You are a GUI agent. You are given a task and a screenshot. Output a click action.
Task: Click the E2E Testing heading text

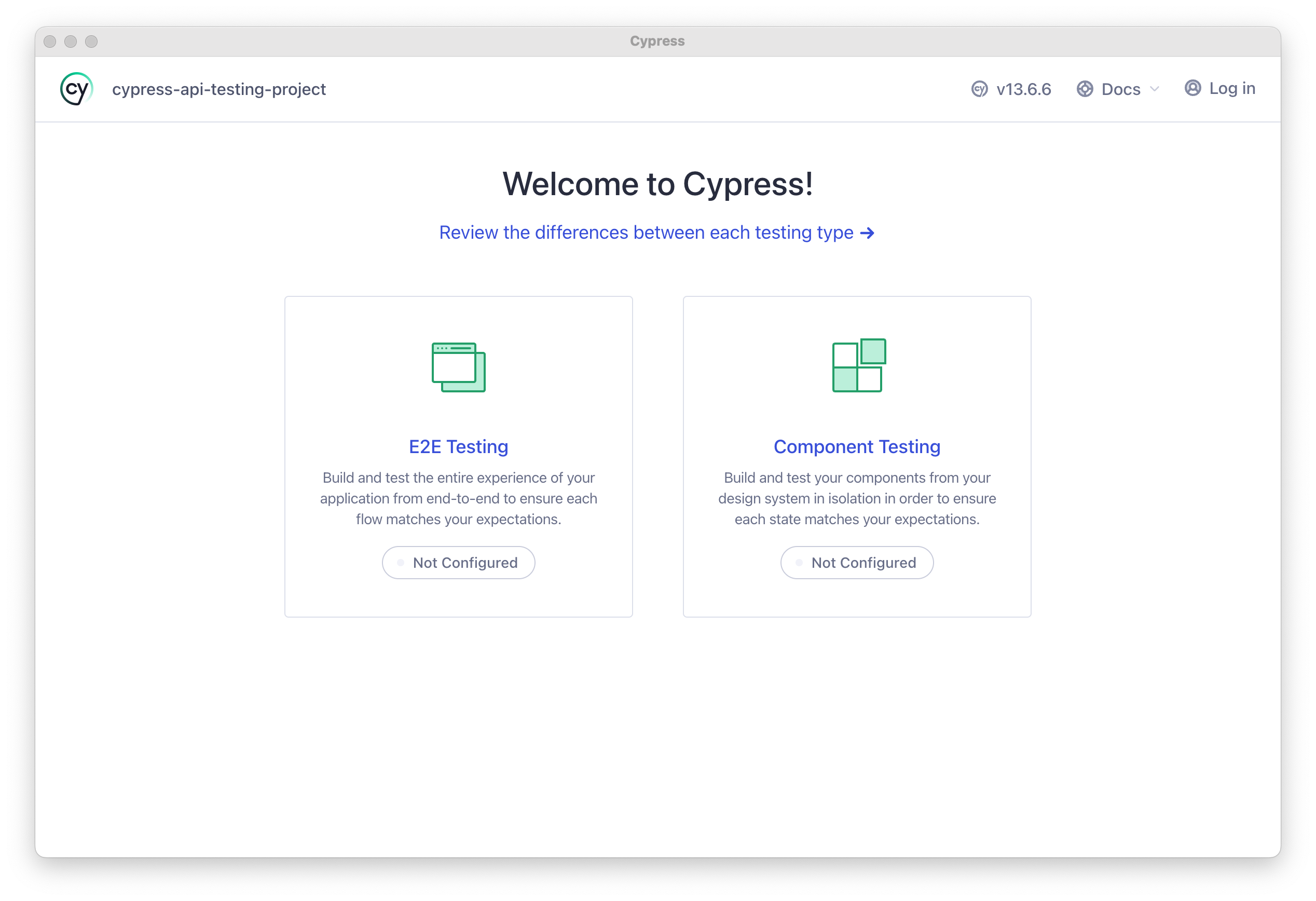tap(458, 447)
